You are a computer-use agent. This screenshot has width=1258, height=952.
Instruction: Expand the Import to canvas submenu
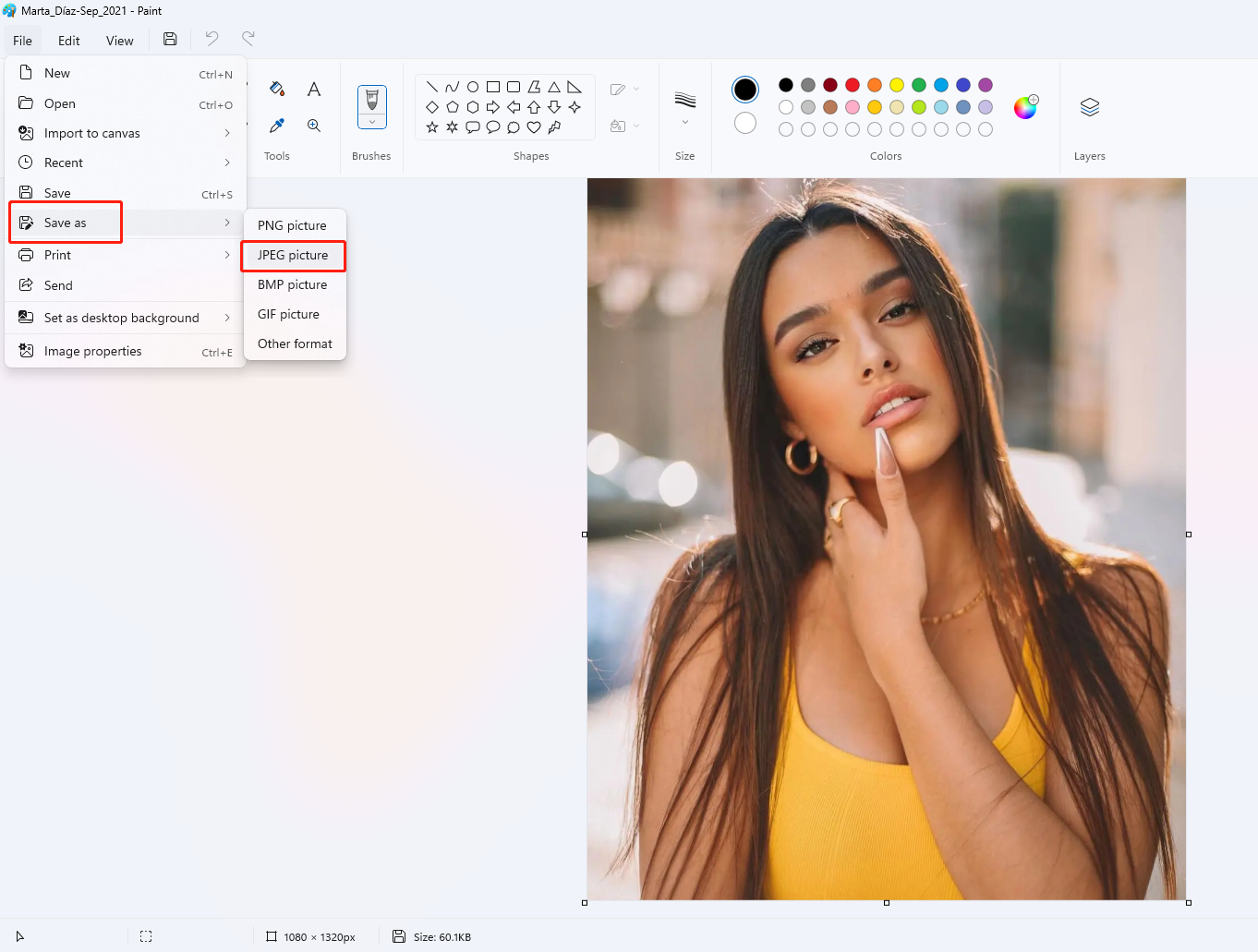tap(126, 133)
